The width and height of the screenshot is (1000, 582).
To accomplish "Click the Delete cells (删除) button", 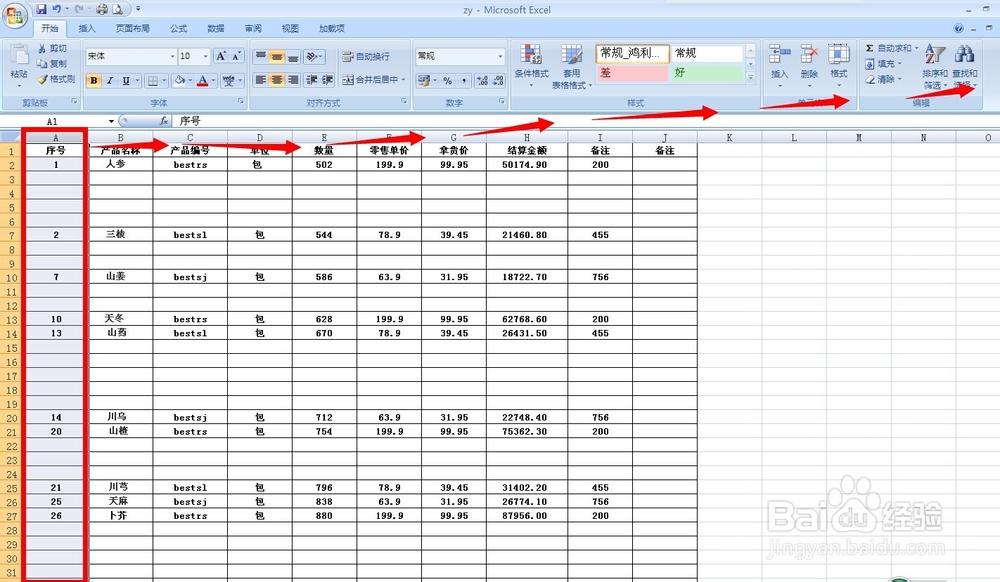I will coord(809,66).
